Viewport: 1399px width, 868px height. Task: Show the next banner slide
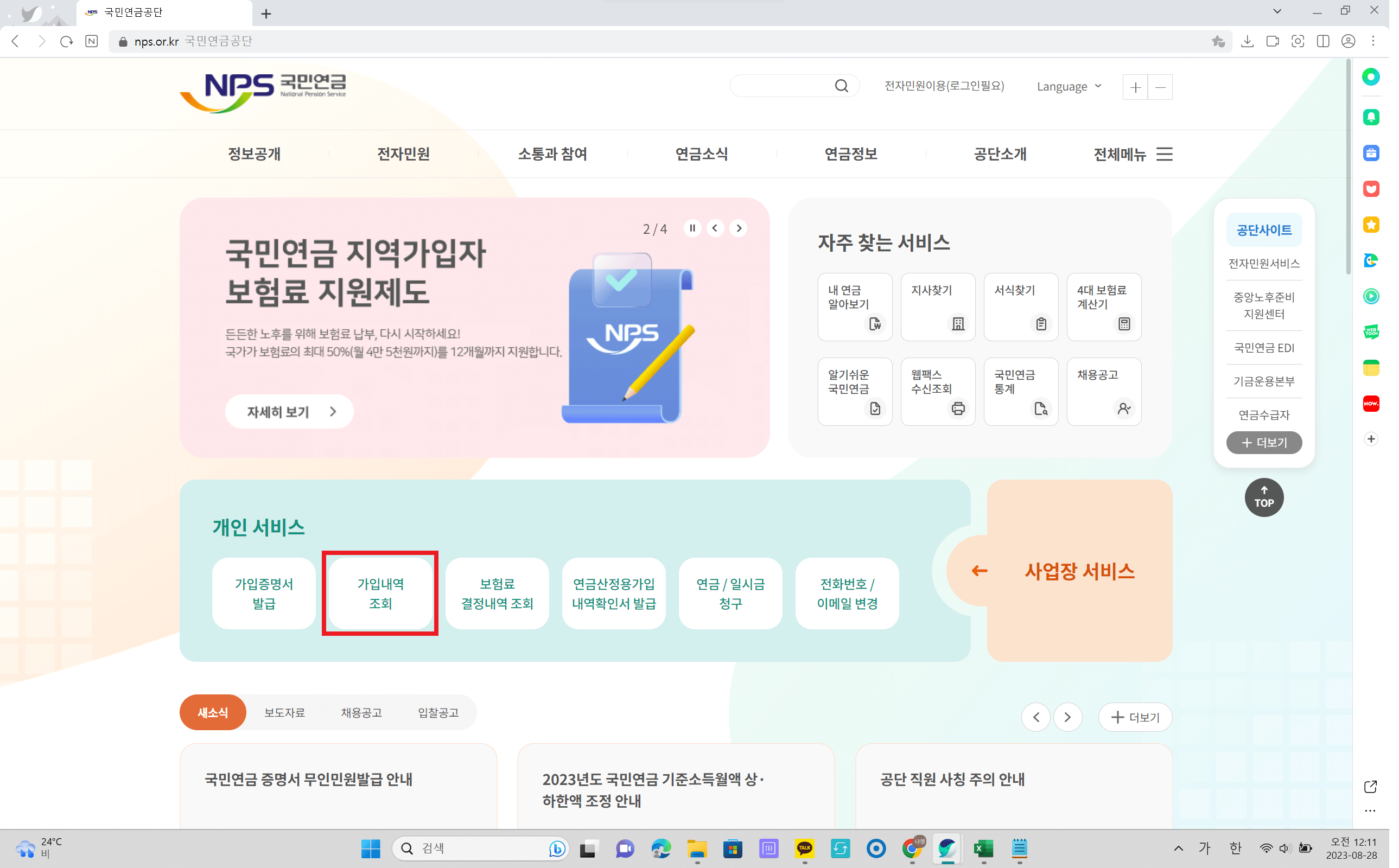click(x=739, y=228)
